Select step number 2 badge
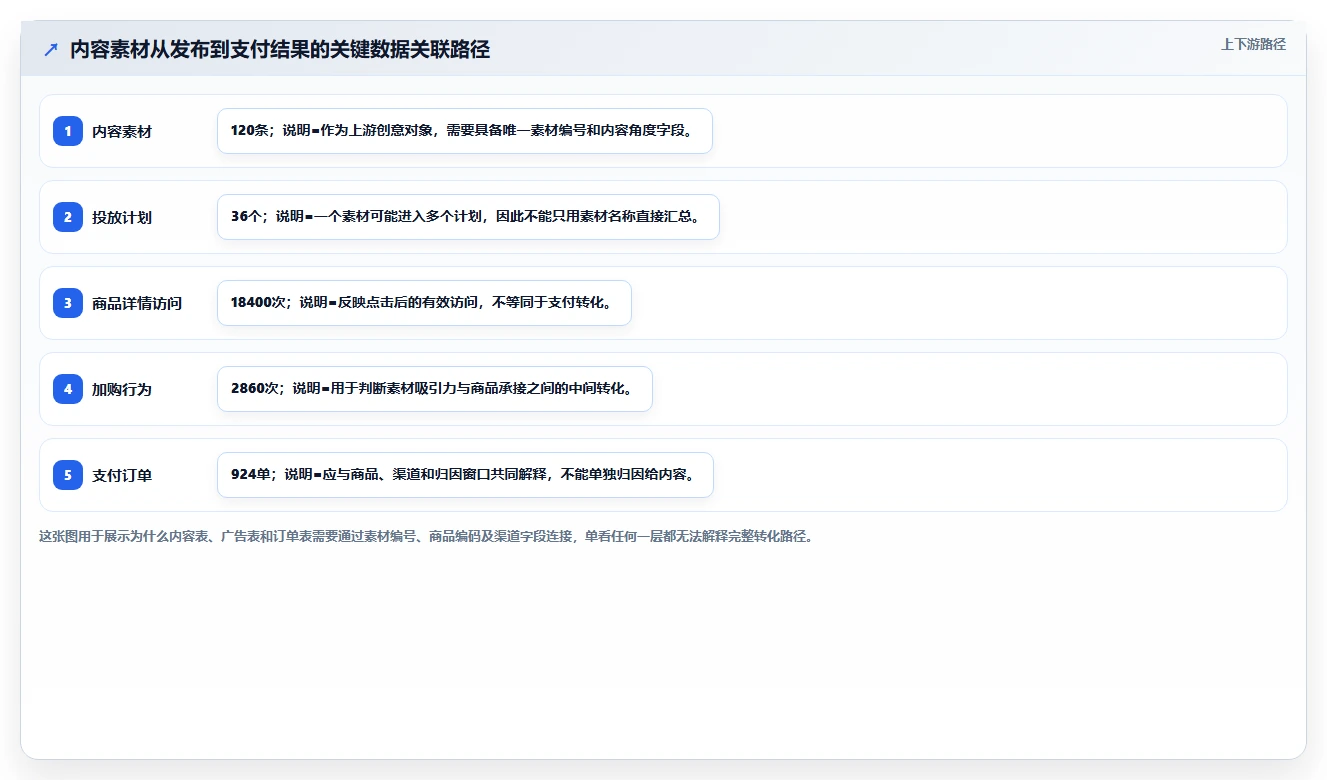The height and width of the screenshot is (780, 1327). tap(68, 217)
